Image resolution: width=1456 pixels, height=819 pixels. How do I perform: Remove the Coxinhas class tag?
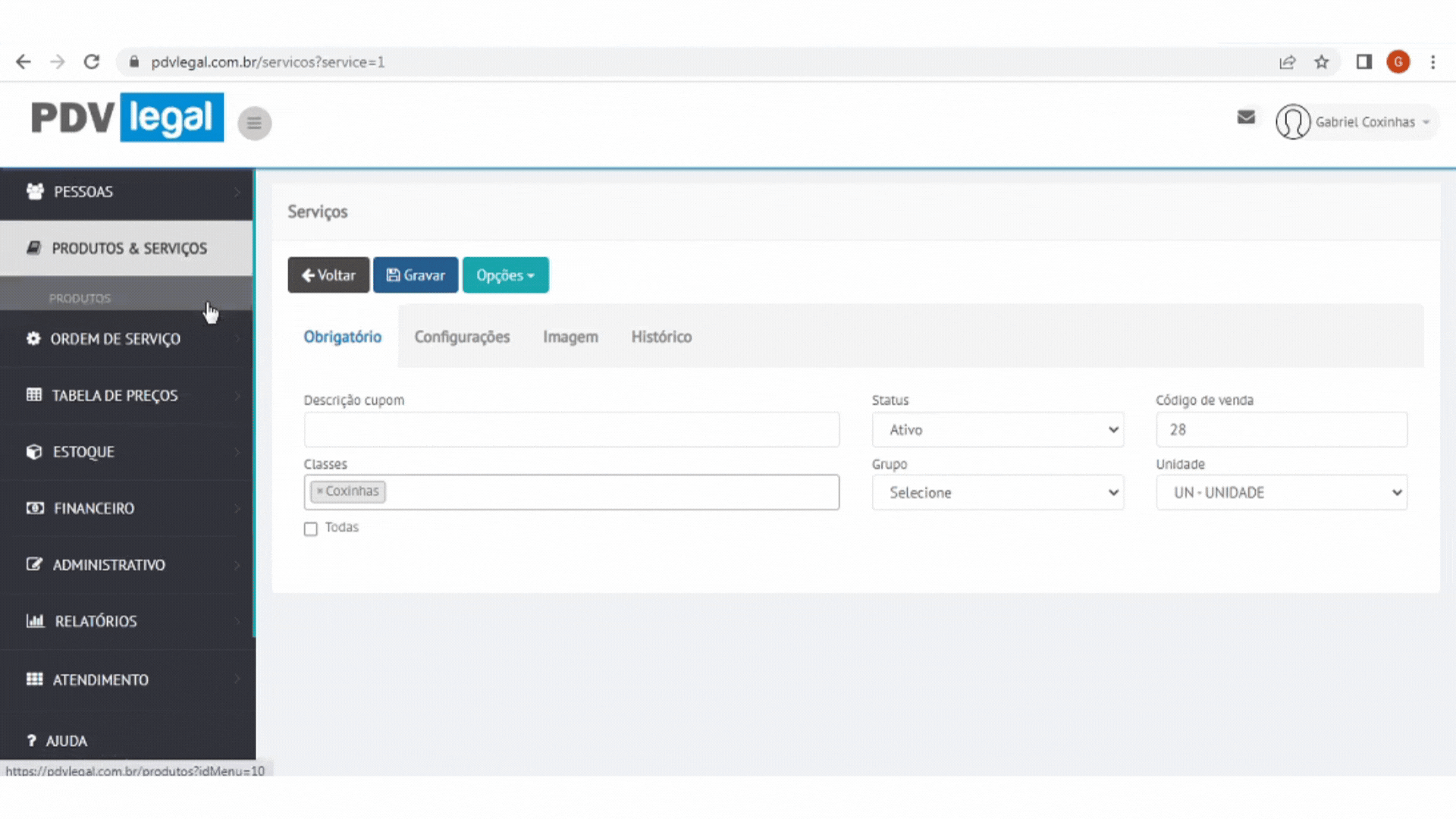pos(320,491)
